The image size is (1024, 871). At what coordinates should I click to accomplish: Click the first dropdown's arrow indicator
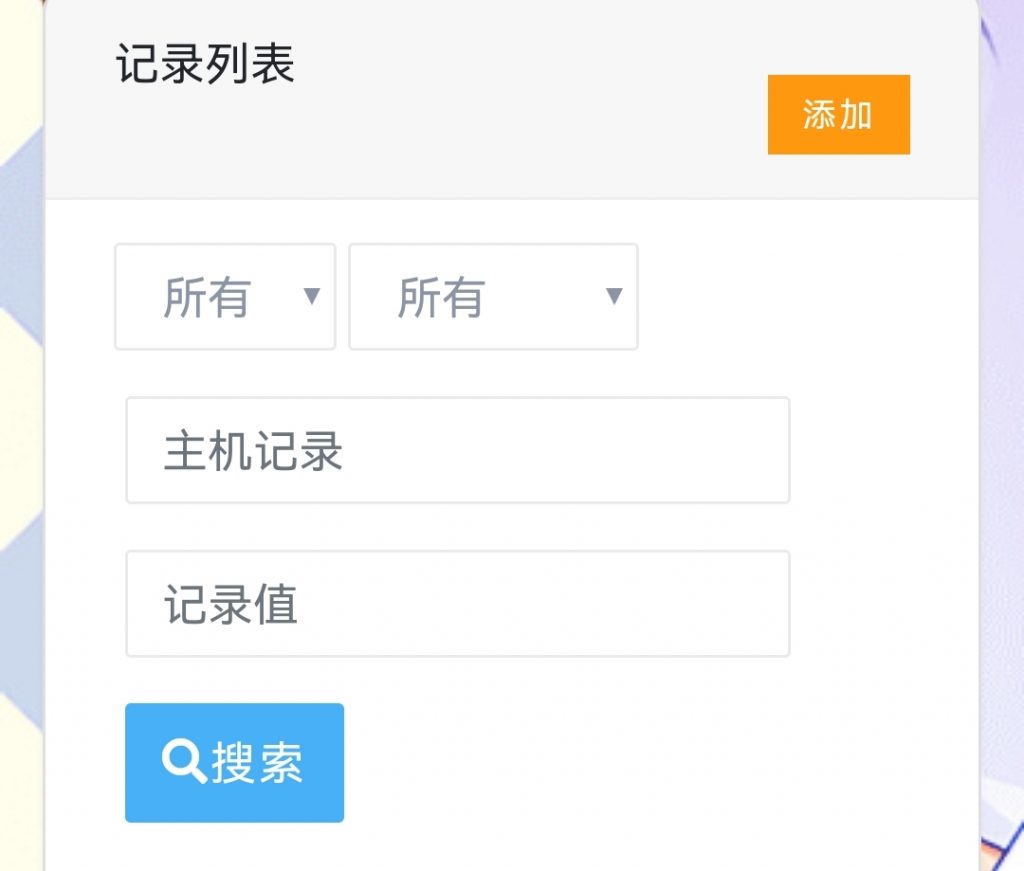311,296
